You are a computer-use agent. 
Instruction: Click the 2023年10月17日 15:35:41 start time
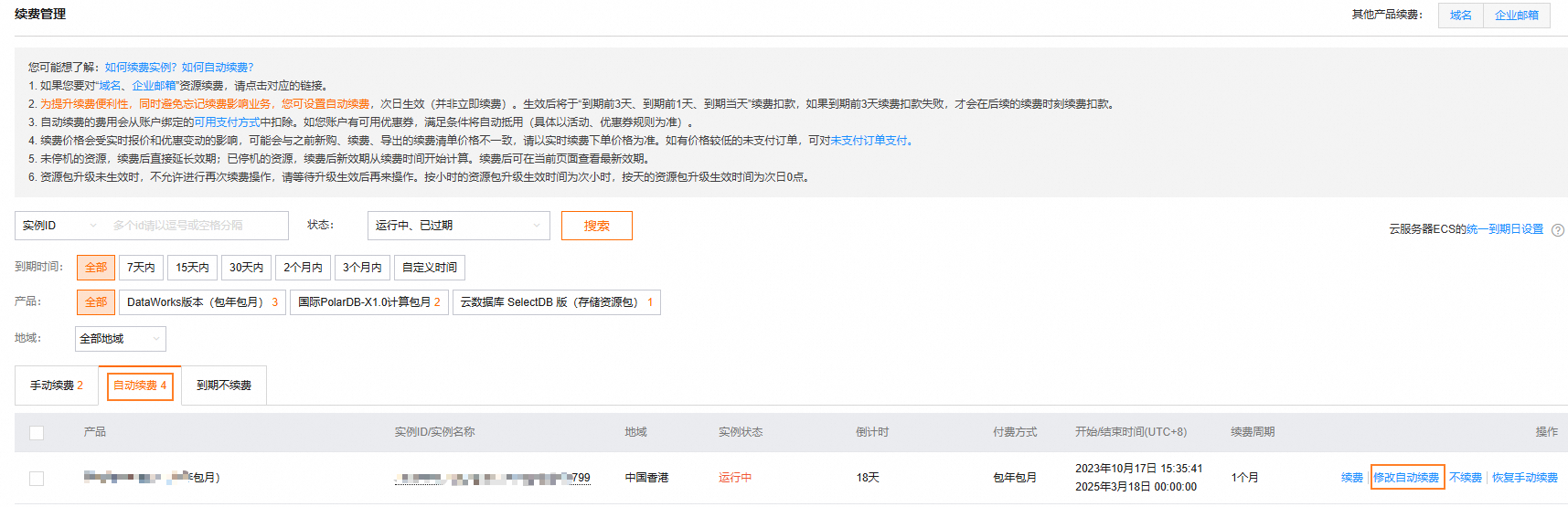(x=1139, y=469)
